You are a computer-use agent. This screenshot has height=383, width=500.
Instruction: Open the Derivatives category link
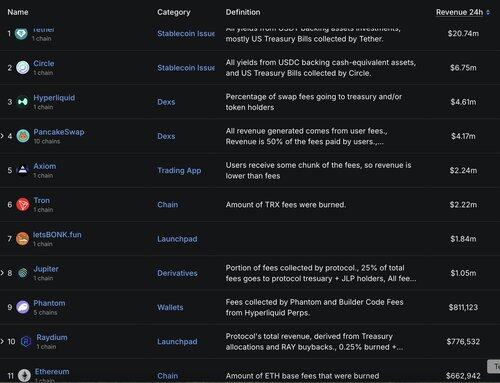[177, 273]
